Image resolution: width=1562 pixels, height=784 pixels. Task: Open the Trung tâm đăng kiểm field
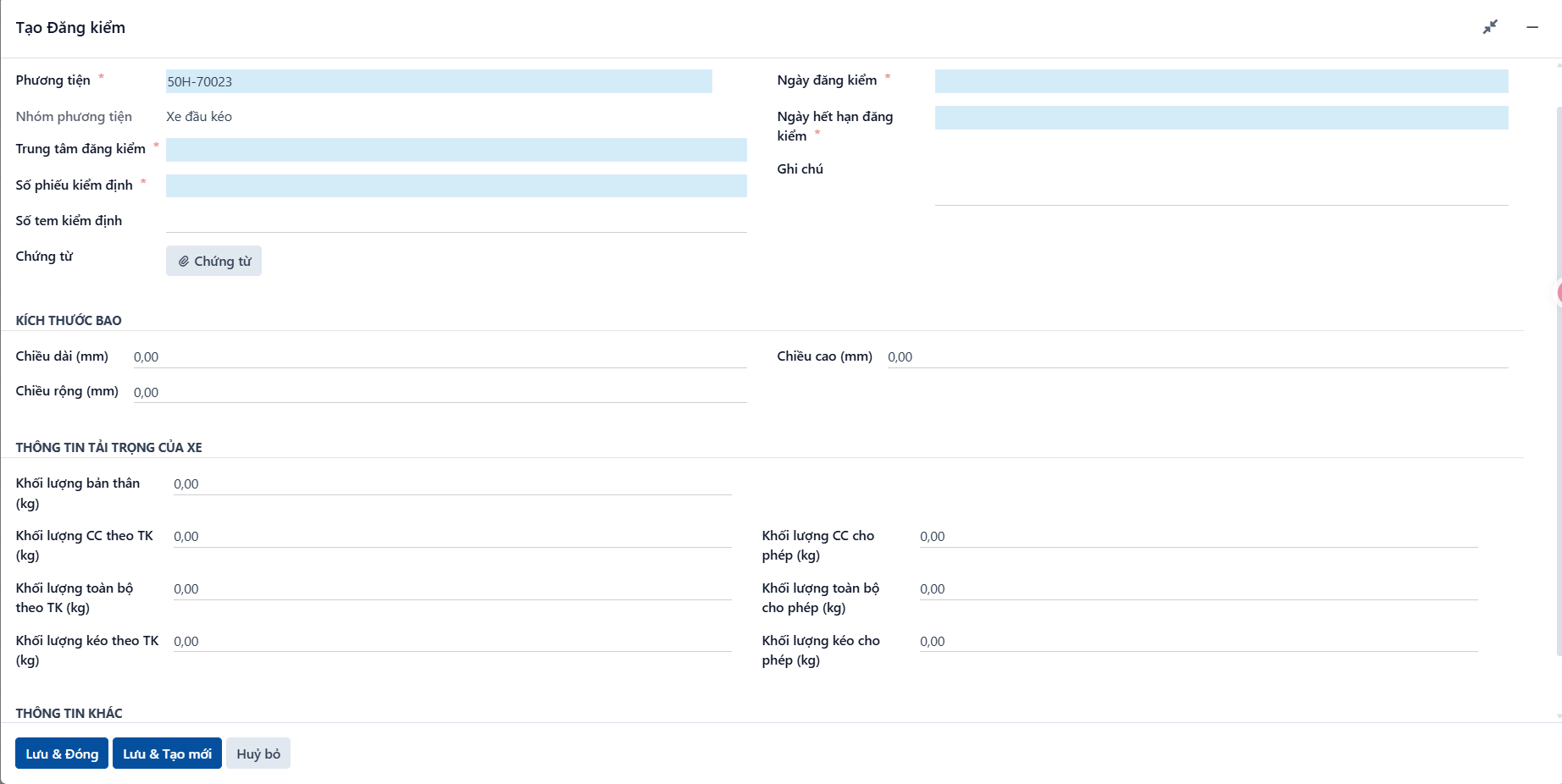pos(457,150)
